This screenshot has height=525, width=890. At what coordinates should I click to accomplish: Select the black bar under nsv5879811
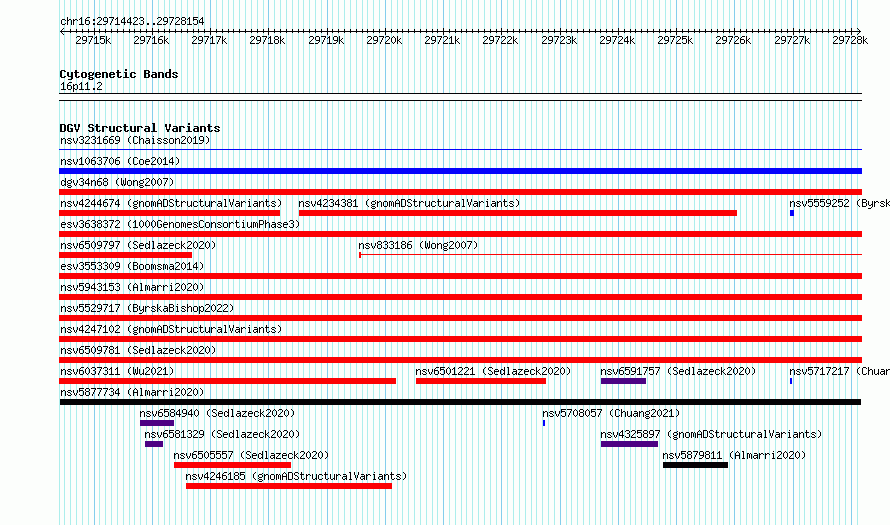point(695,465)
